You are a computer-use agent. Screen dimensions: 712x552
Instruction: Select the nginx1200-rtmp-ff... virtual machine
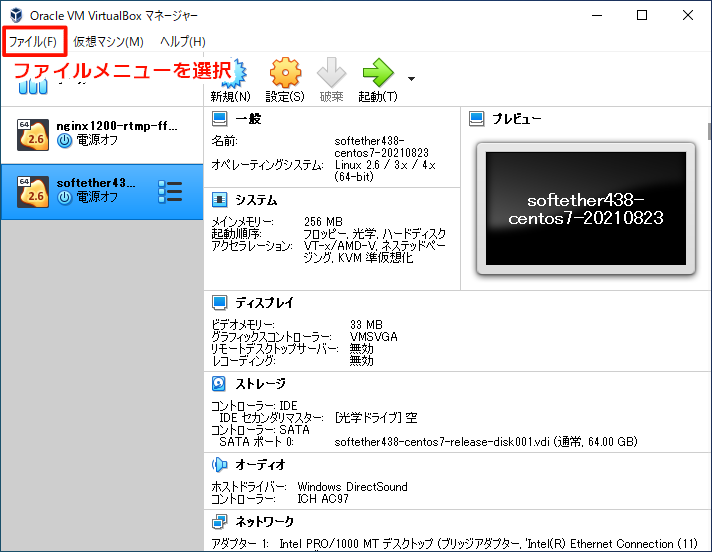click(x=102, y=135)
